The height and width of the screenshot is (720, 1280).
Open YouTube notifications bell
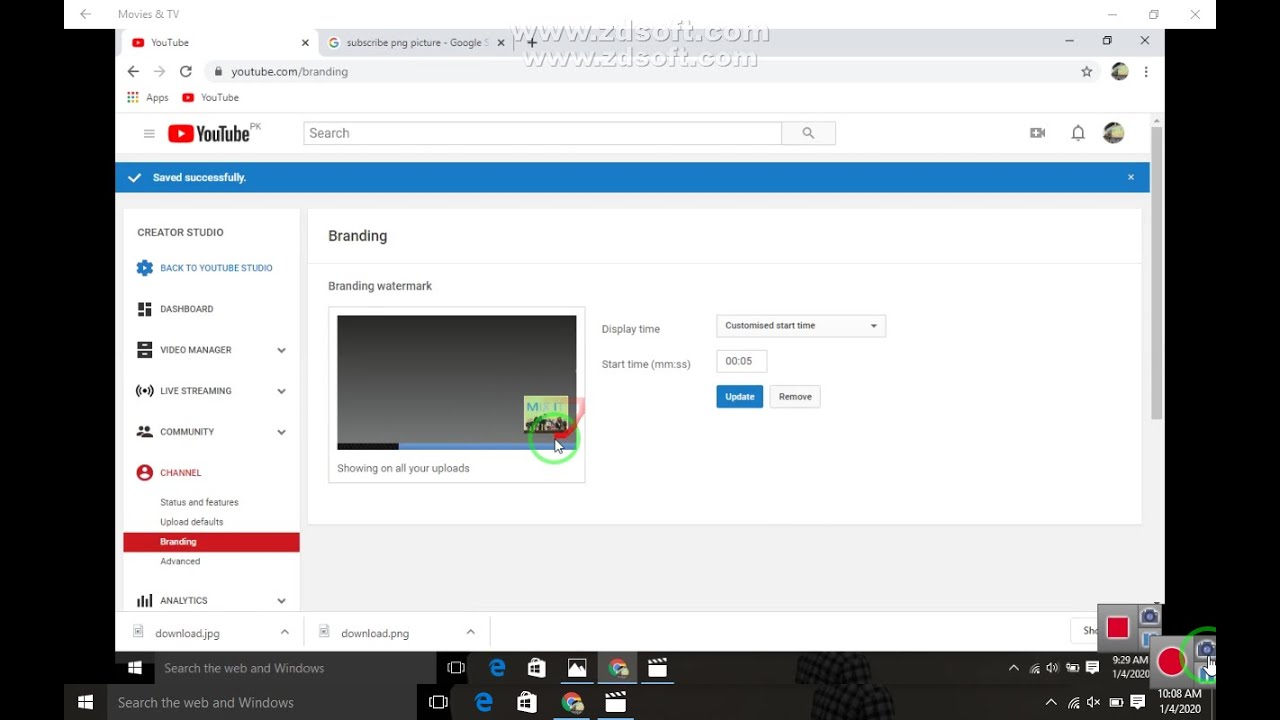point(1078,133)
